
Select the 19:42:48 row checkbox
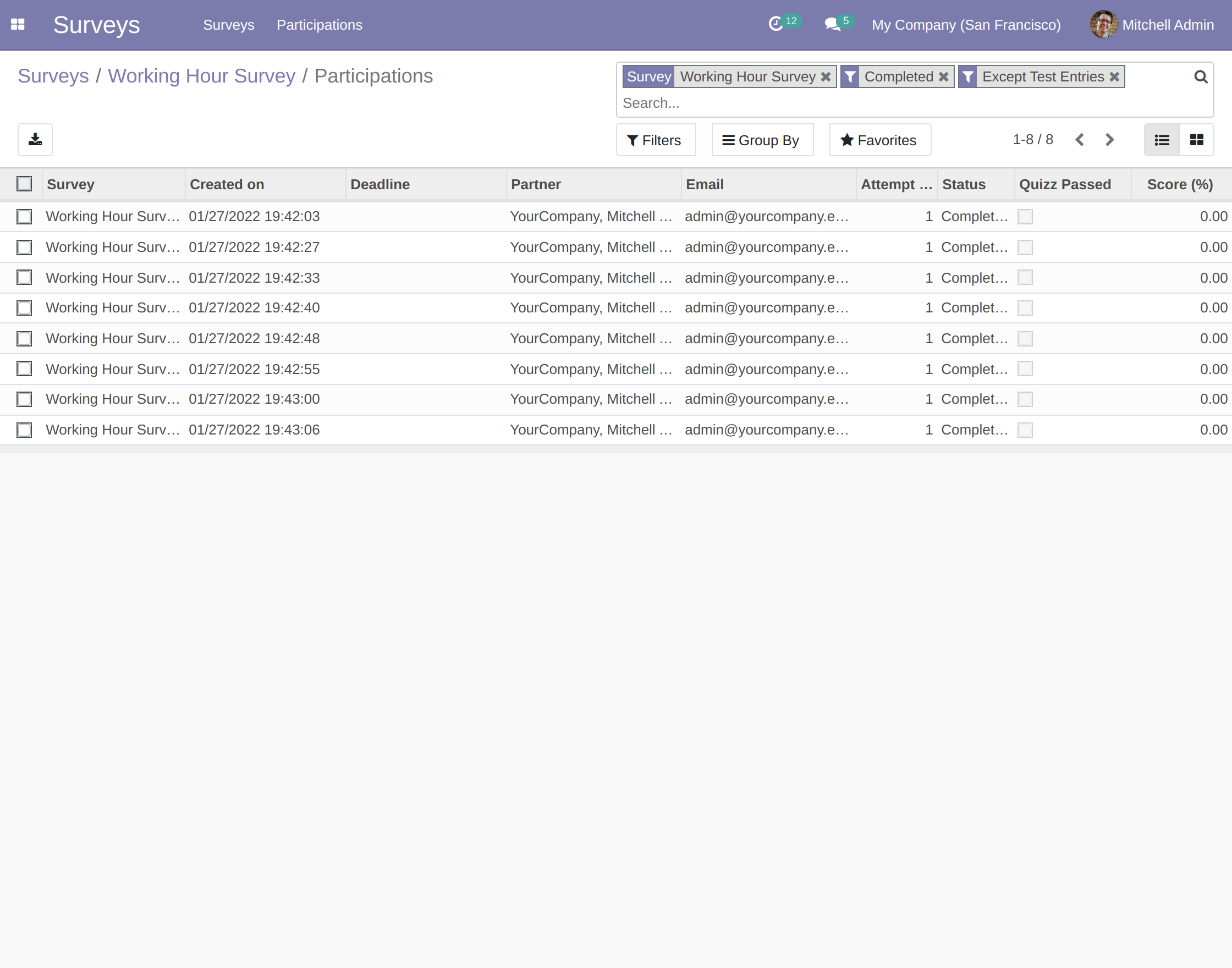click(24, 338)
